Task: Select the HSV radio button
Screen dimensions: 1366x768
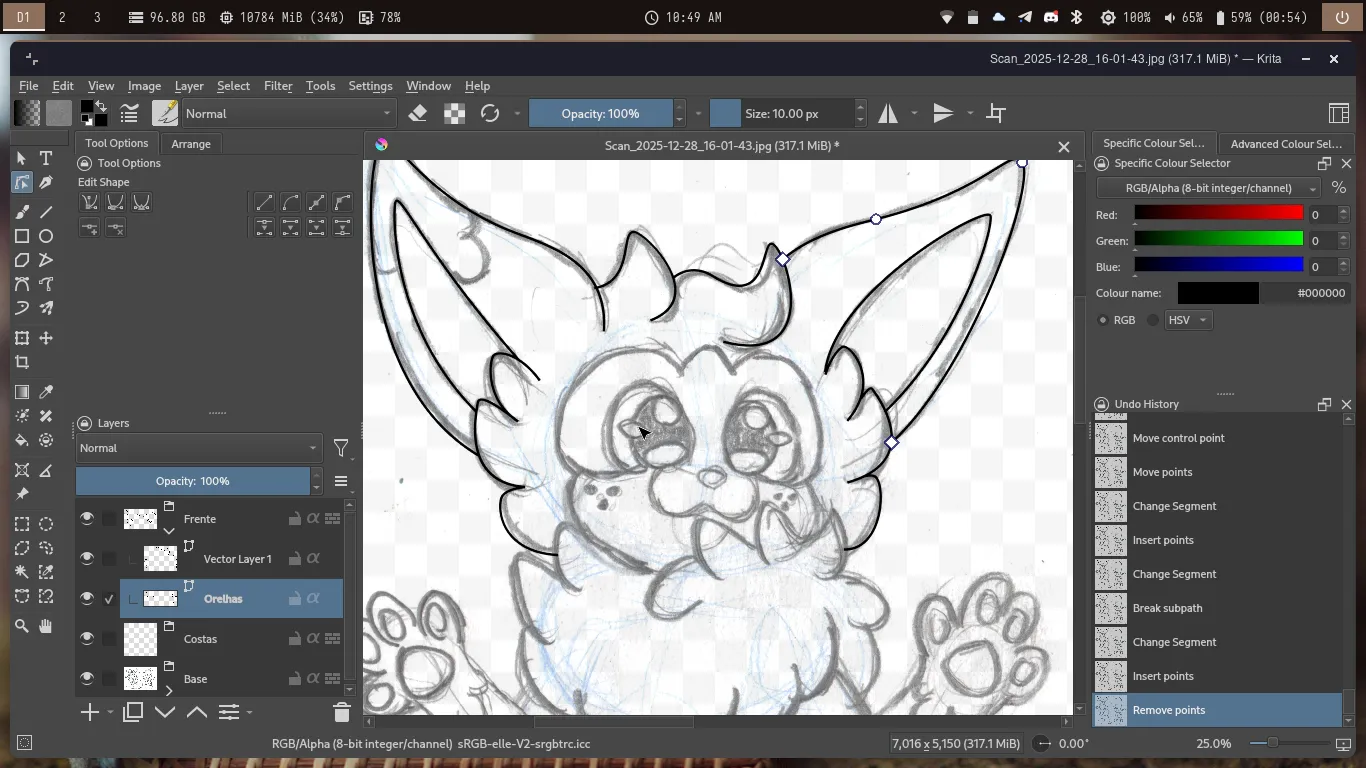Action: [x=1154, y=320]
